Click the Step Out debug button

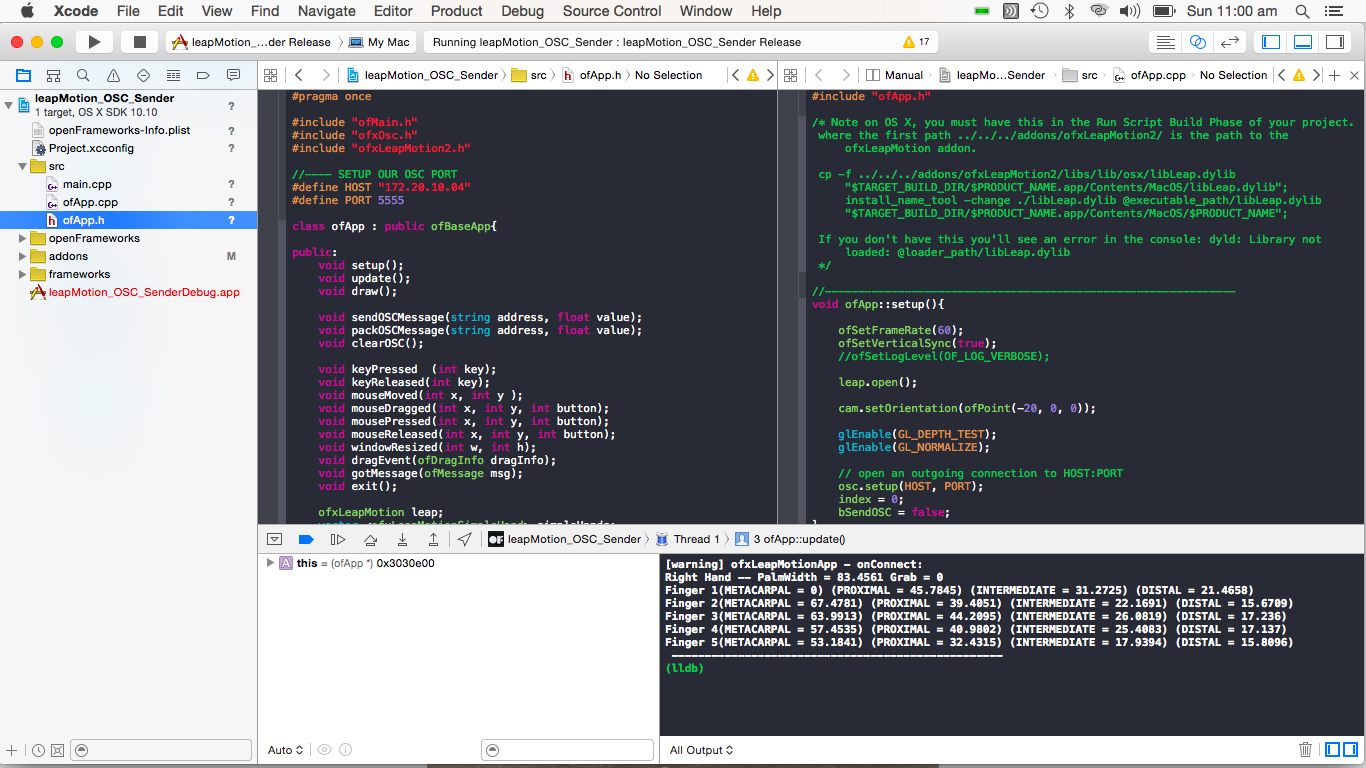[x=433, y=539]
